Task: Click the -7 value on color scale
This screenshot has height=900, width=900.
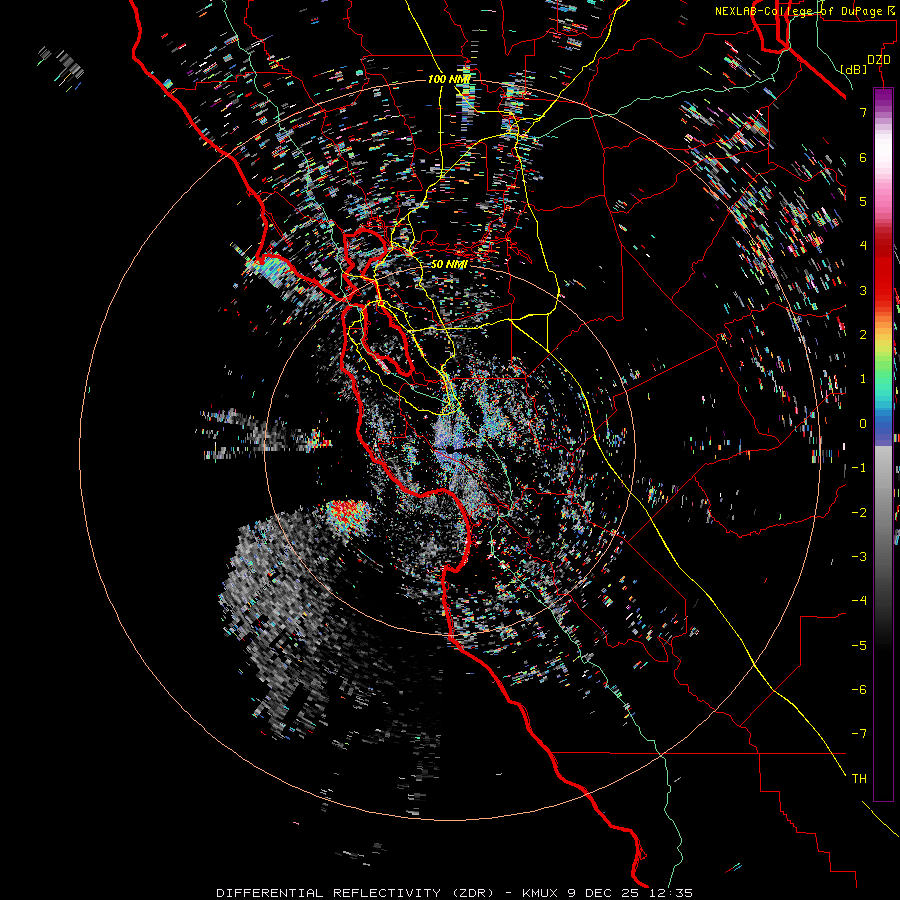Action: click(x=859, y=734)
